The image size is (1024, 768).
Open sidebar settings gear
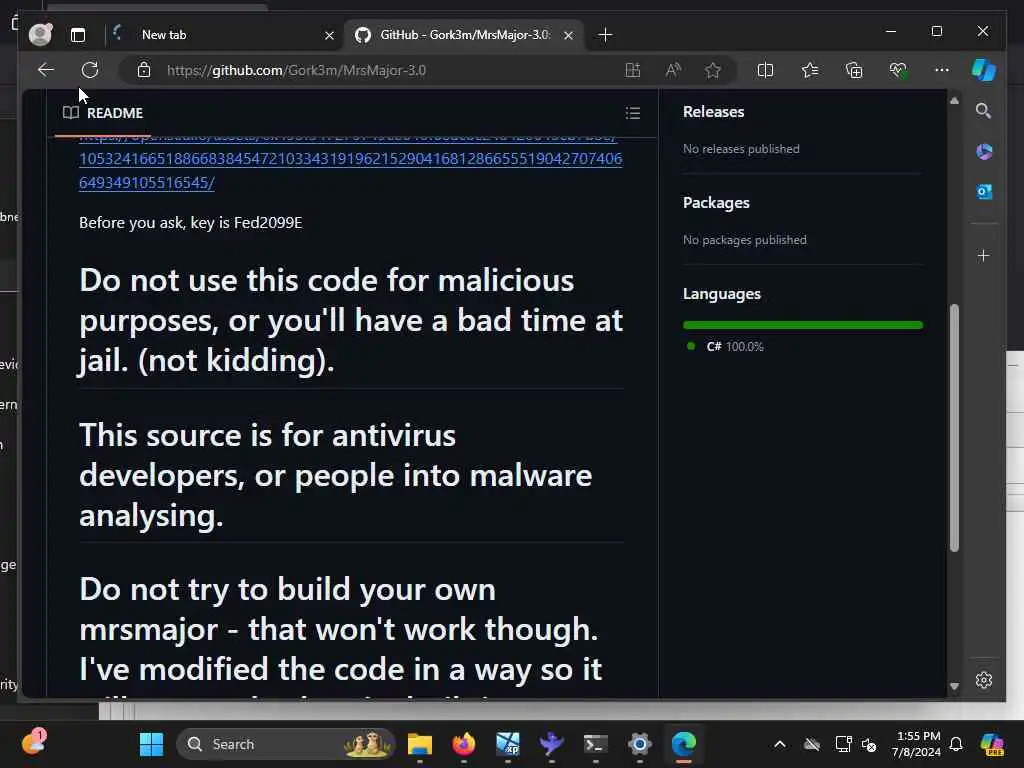pos(984,680)
